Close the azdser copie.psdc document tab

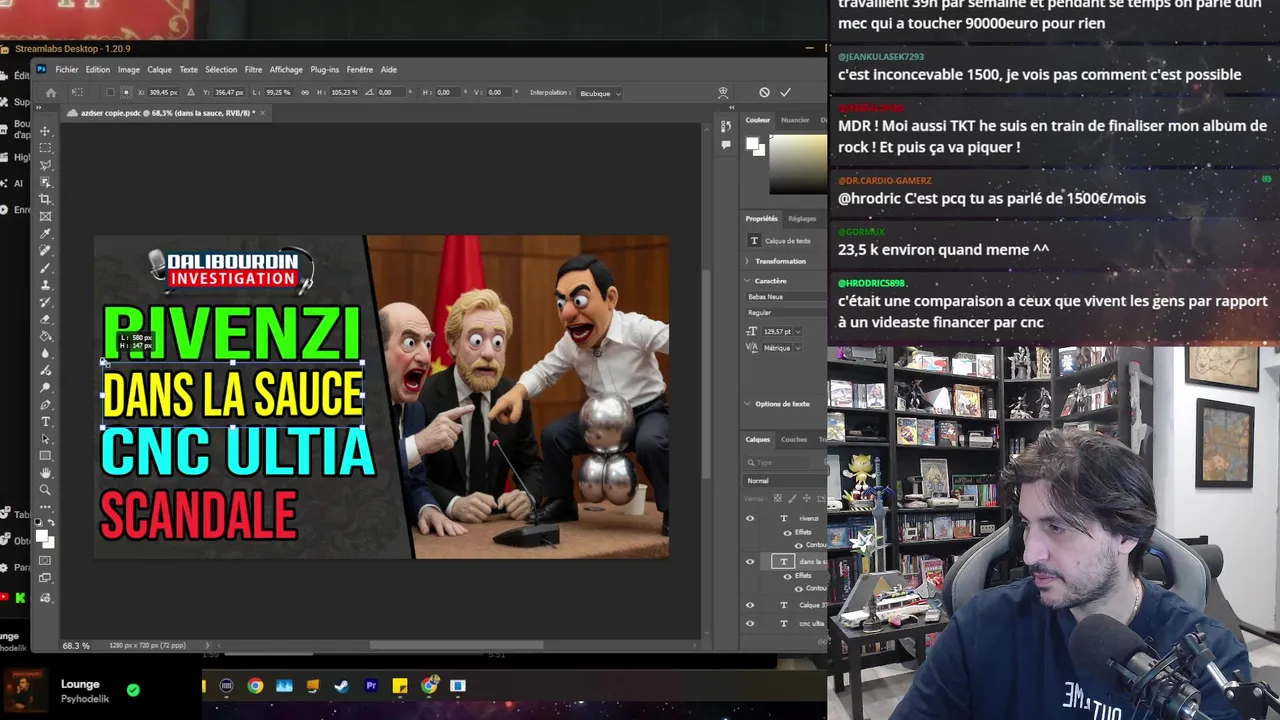263,113
